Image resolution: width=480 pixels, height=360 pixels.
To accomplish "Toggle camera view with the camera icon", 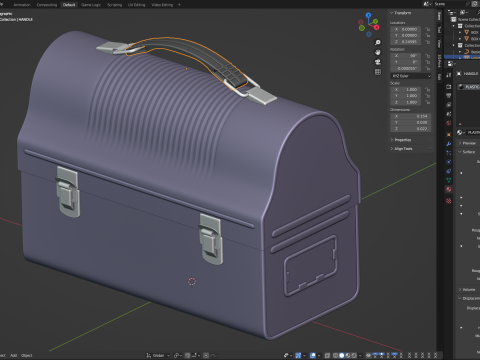I will pos(378,62).
